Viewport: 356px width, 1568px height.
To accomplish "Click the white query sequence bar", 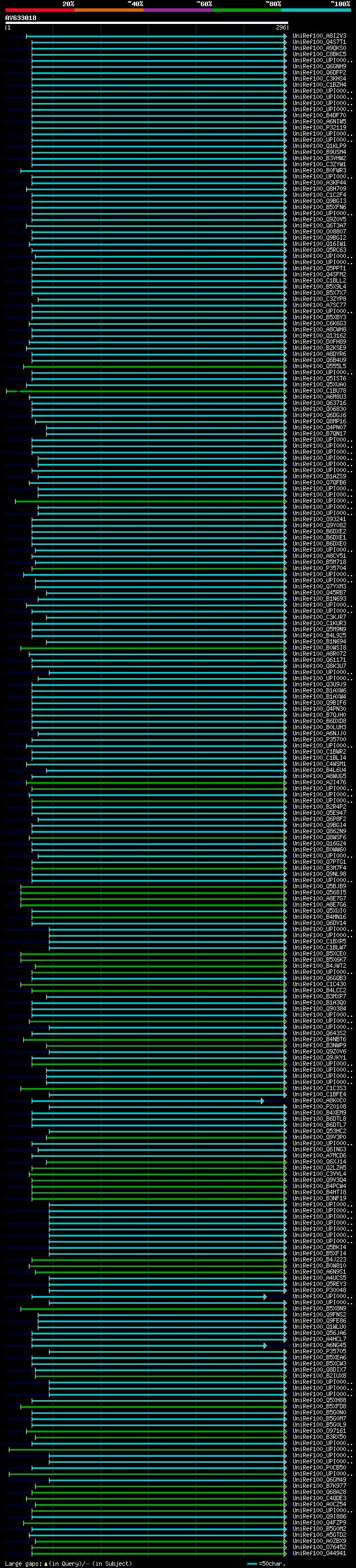I will click(x=146, y=22).
